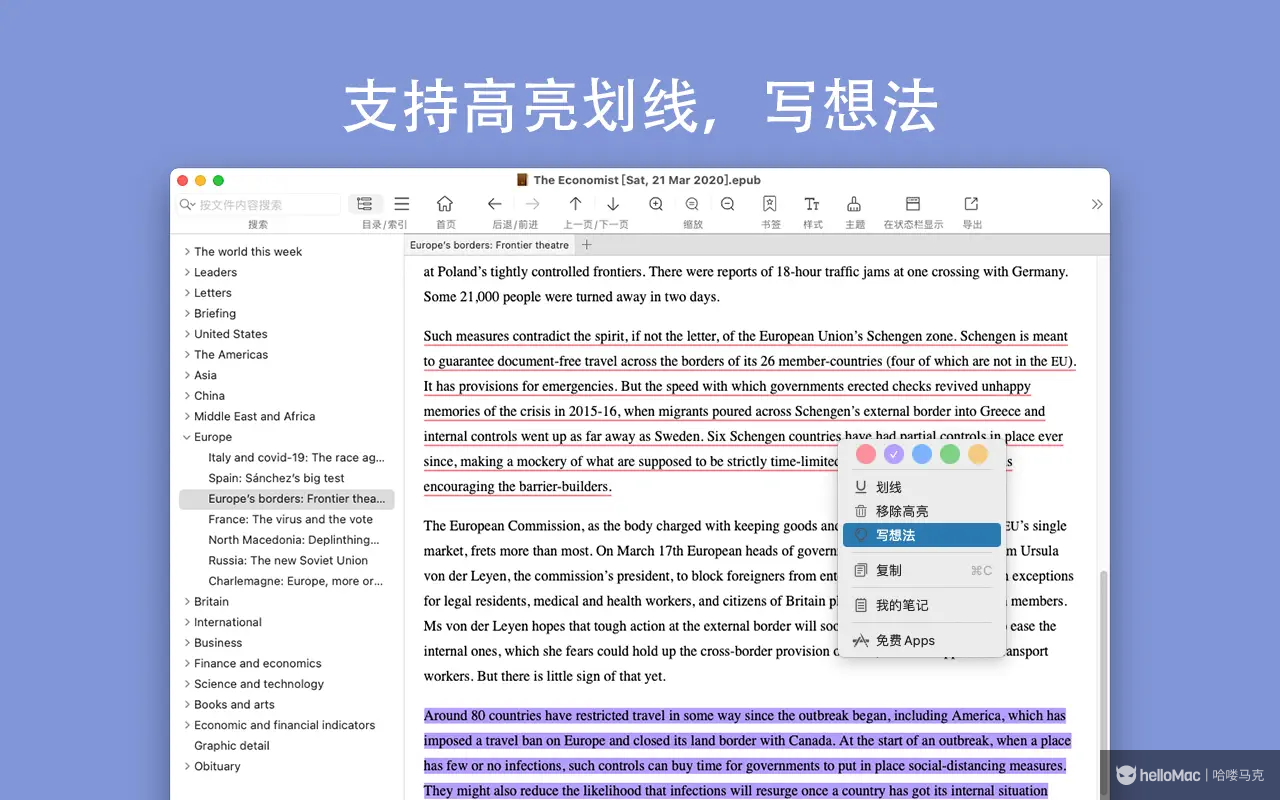Screen dimensions: 1280x800
Task: Open North Macedonia: Deplinthing article
Action: tap(294, 540)
